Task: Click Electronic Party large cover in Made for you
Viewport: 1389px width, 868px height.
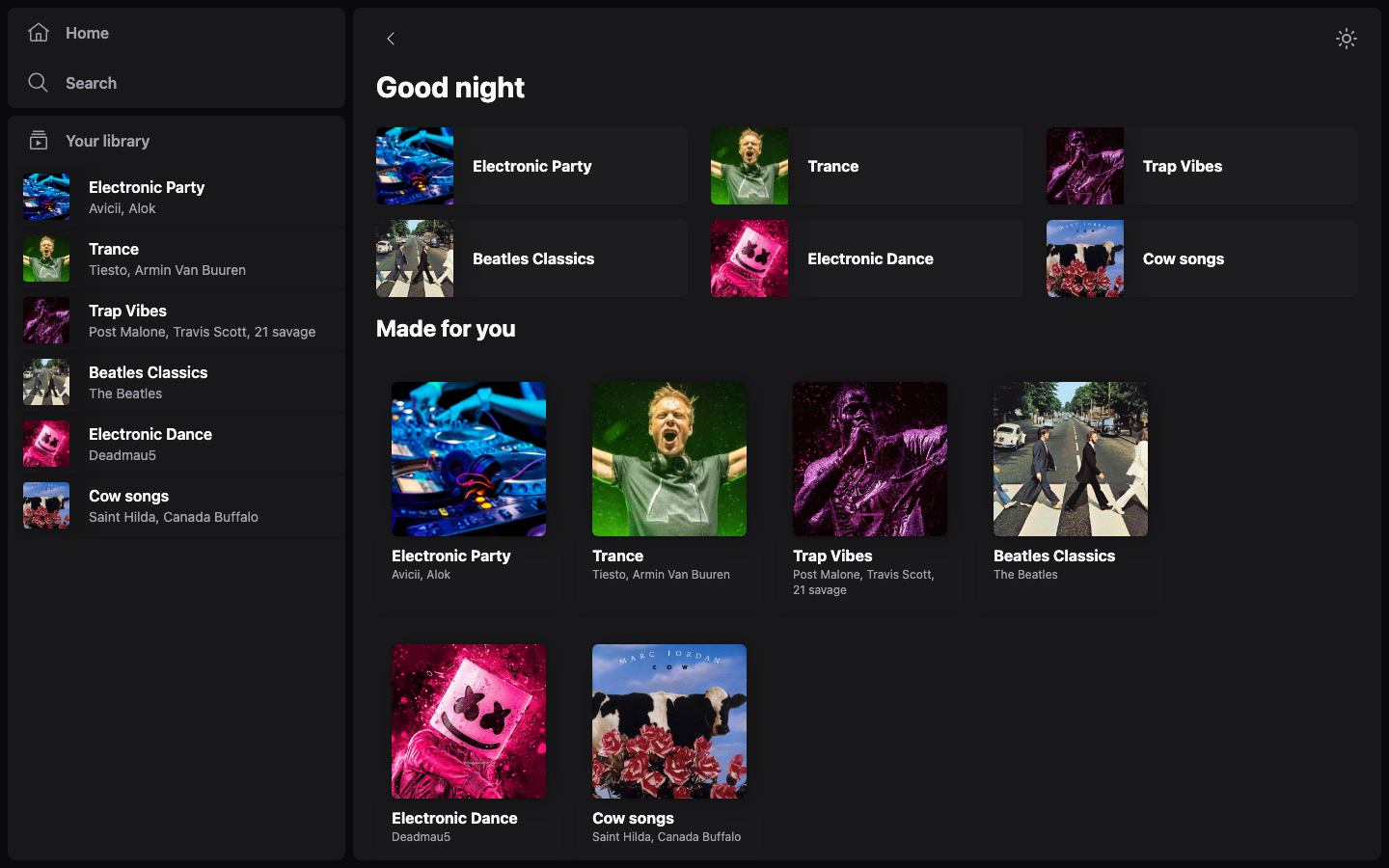Action: click(x=469, y=459)
